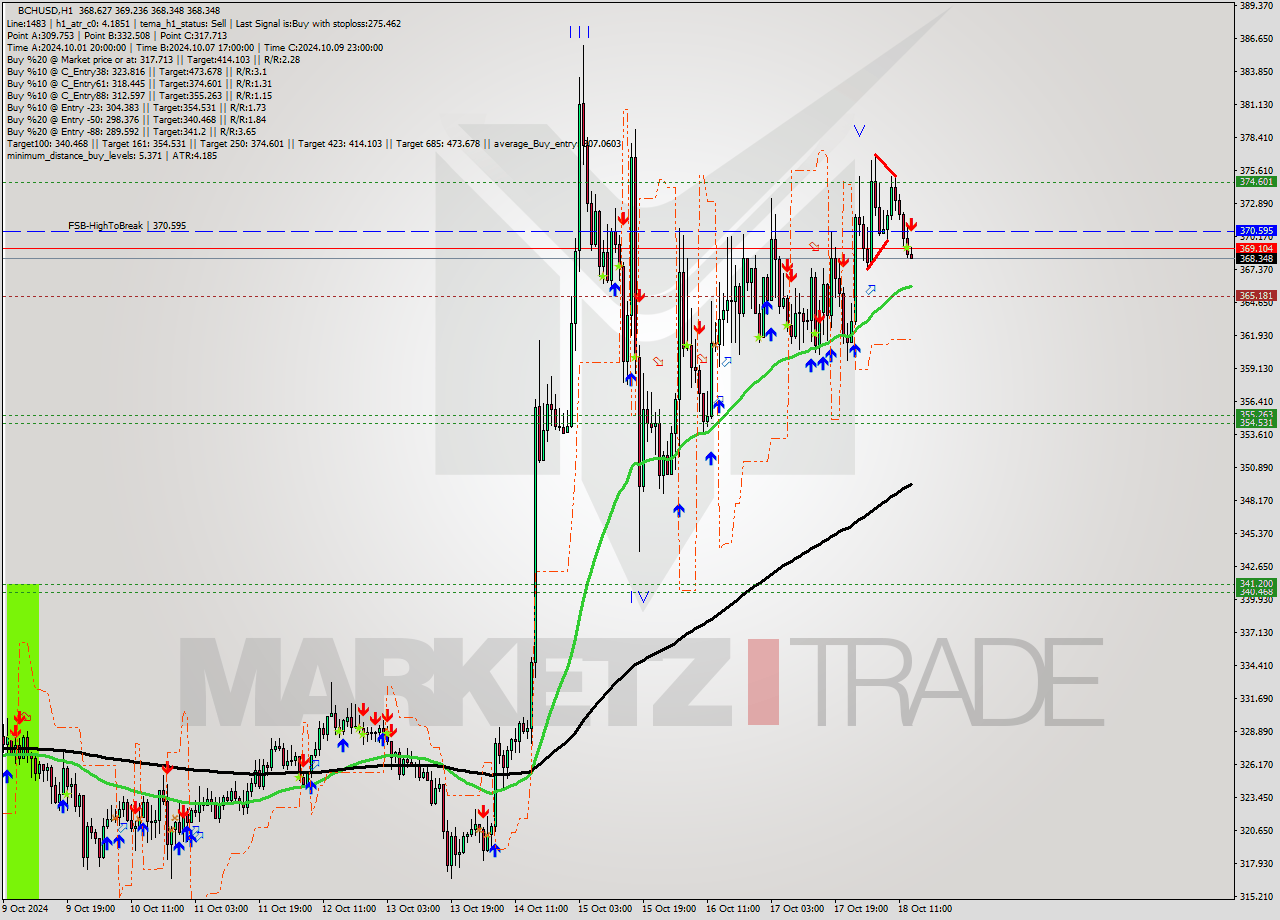Click the 375.610 price axis label

[1256, 171]
